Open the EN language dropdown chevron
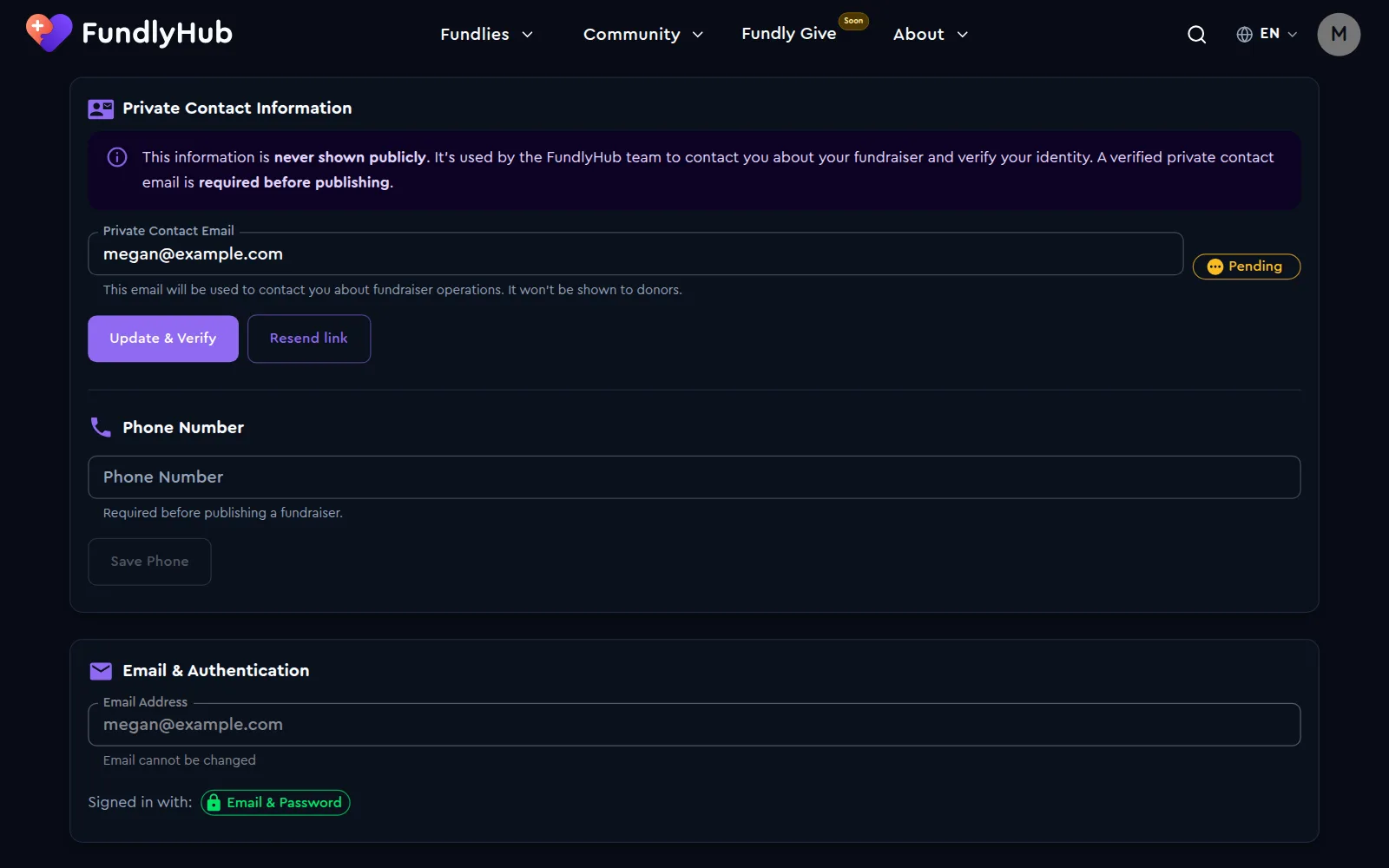The height and width of the screenshot is (868, 1389). (x=1292, y=35)
